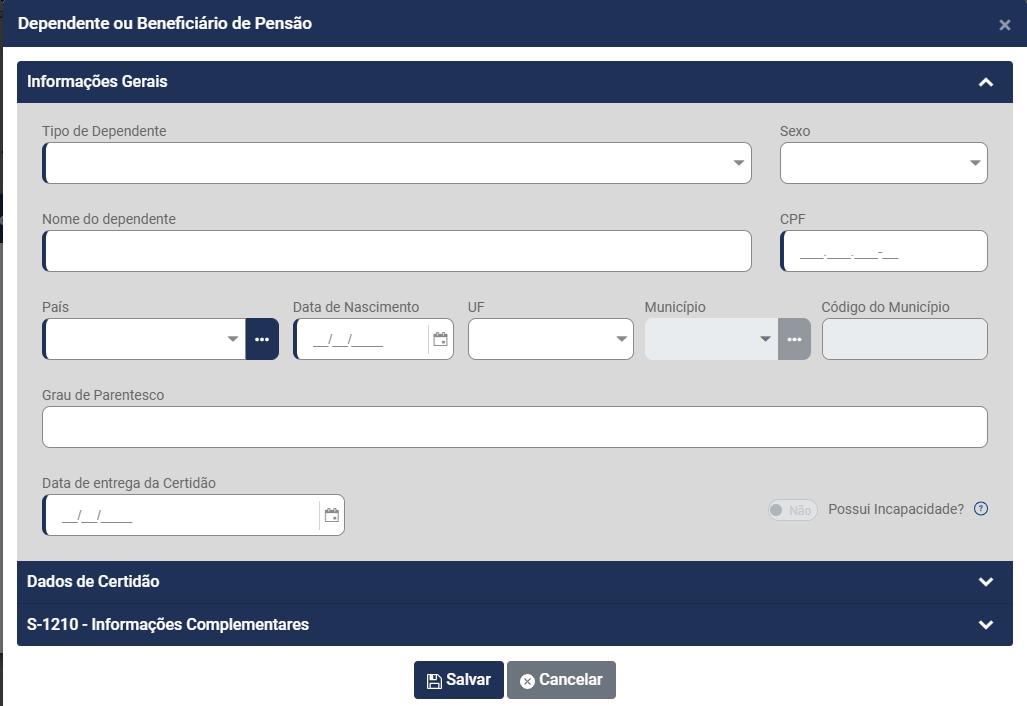The width and height of the screenshot is (1027, 706).
Task: Toggle the Possui Incapacidade switch
Action: (x=792, y=510)
